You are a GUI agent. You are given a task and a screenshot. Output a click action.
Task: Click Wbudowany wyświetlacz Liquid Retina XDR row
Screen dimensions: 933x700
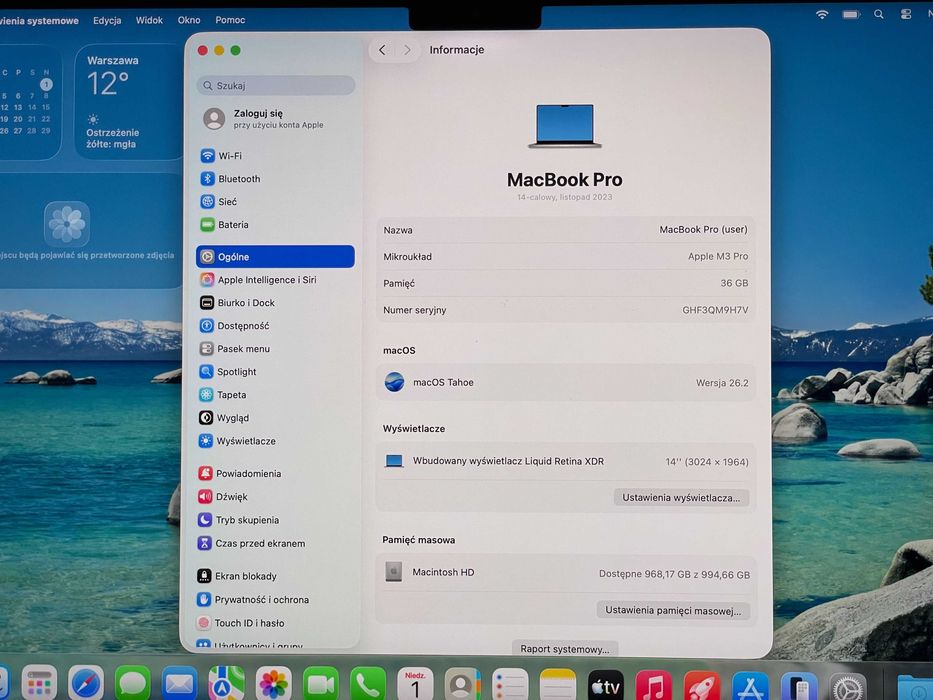(566, 461)
